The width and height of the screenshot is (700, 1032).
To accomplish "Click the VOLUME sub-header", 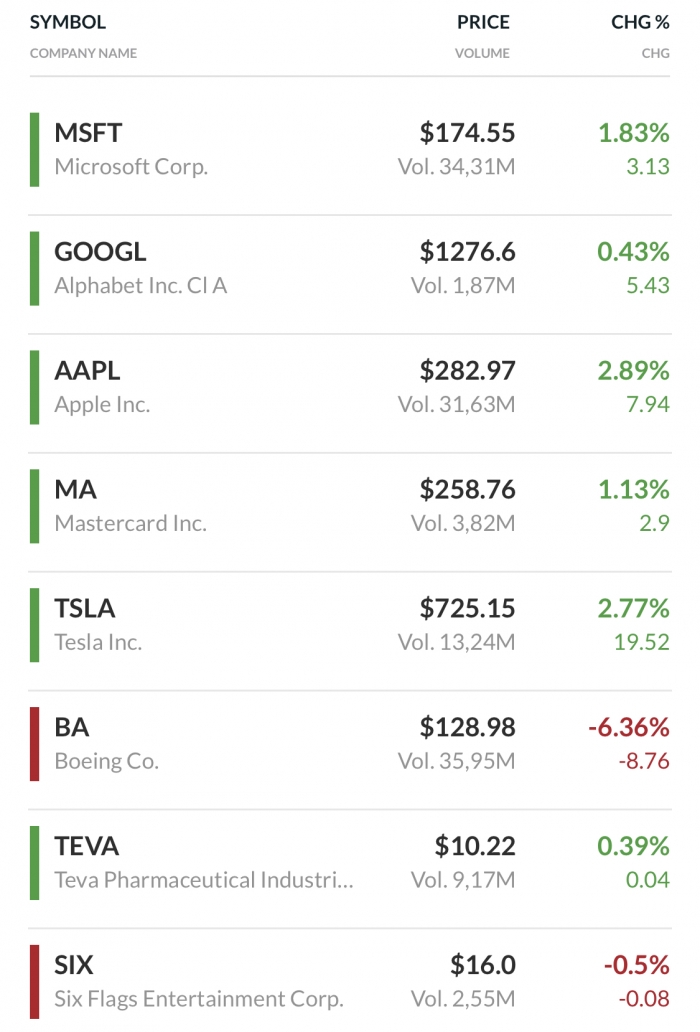I will click(x=482, y=53).
